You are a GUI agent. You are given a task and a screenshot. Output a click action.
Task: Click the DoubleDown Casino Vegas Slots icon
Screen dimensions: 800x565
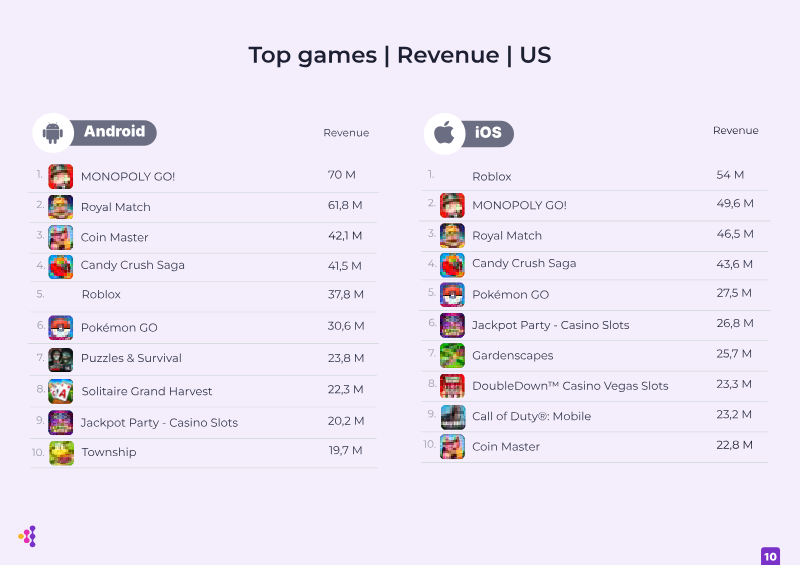tap(453, 386)
